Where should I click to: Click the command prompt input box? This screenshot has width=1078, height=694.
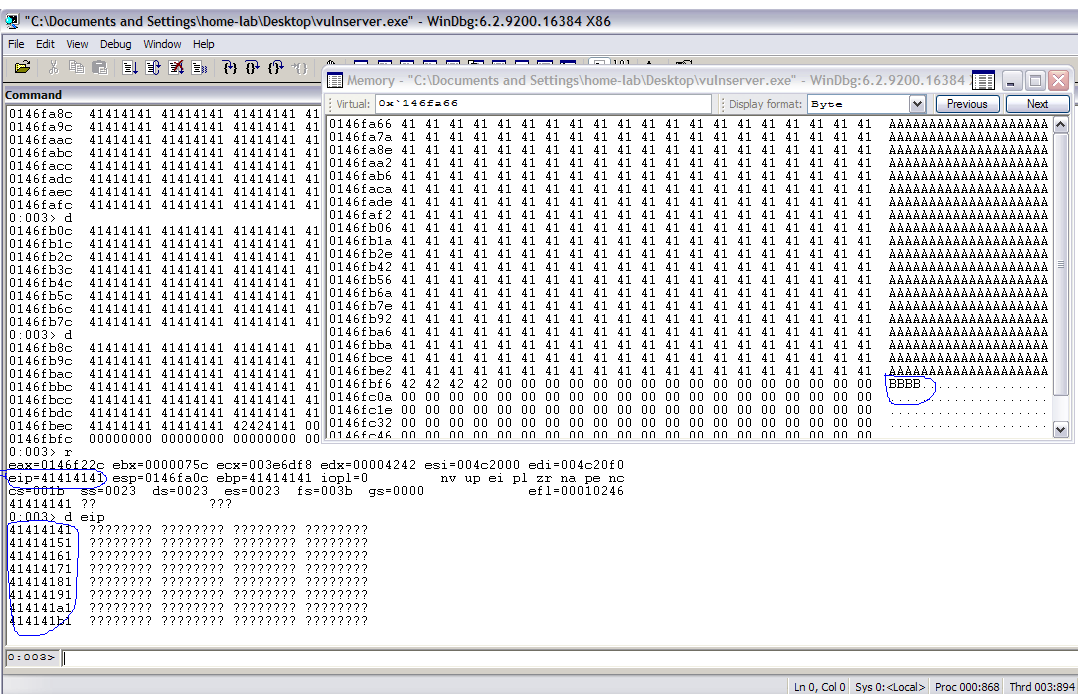(560, 657)
